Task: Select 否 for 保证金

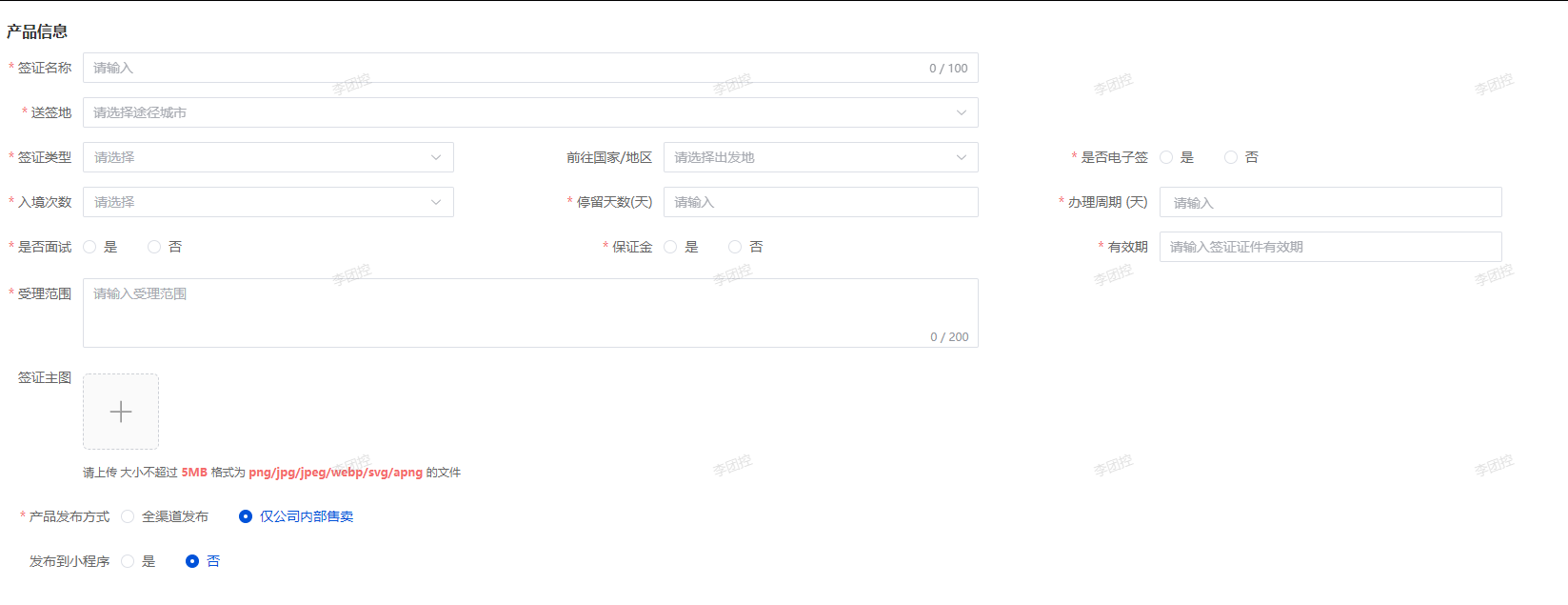Action: coord(735,247)
